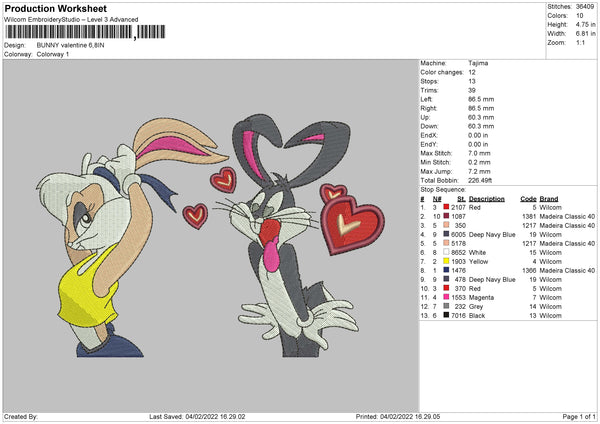Select the magenta swatch beside 1553
This screenshot has height=424, width=600.
click(x=446, y=297)
